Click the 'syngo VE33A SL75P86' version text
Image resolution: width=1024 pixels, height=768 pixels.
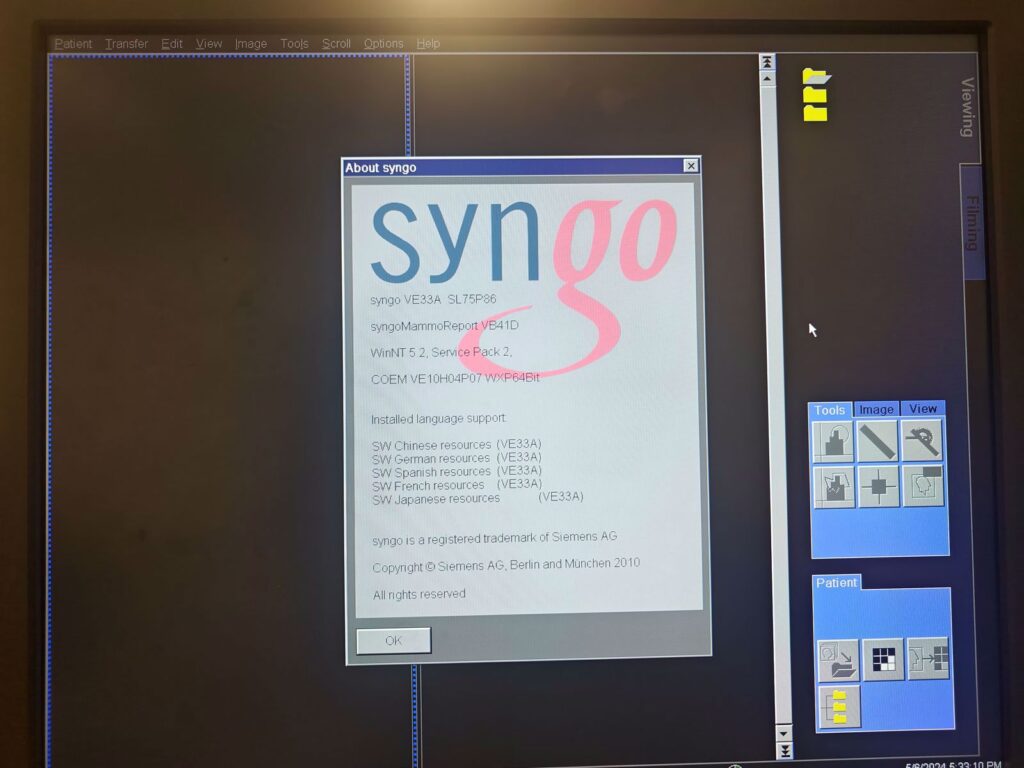coord(433,300)
